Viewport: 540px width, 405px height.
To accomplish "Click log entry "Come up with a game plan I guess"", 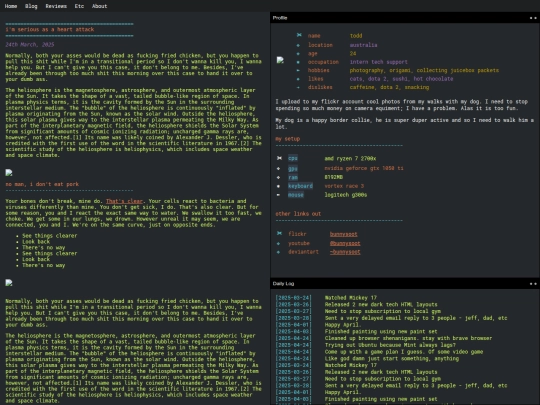I will click(404, 352).
